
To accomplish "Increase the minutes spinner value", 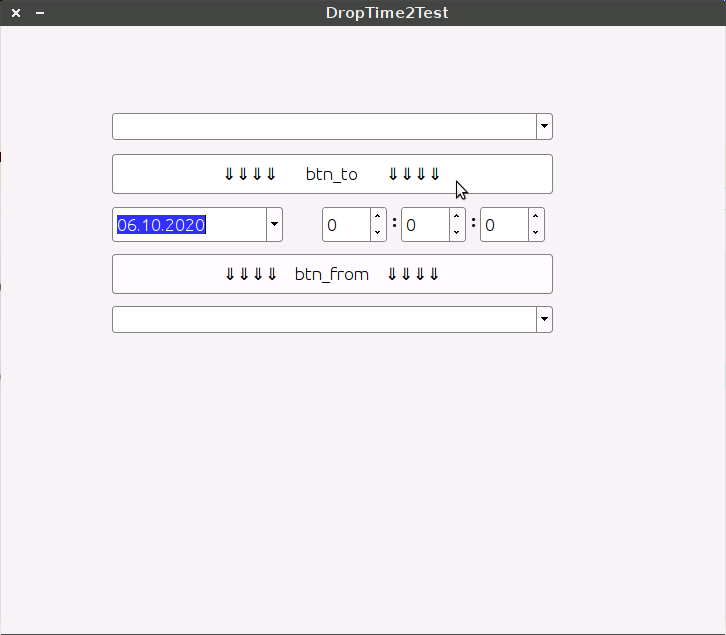I will 457,217.
